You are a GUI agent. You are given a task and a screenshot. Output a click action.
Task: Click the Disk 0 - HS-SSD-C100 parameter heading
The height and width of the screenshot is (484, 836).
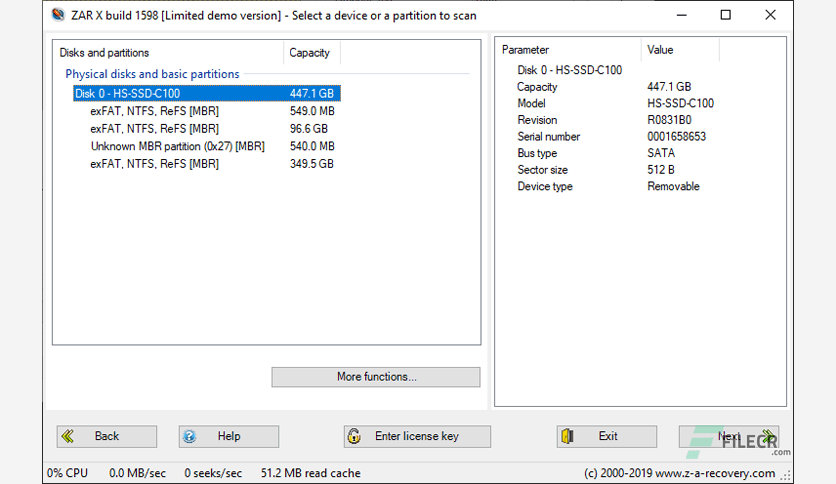(569, 70)
